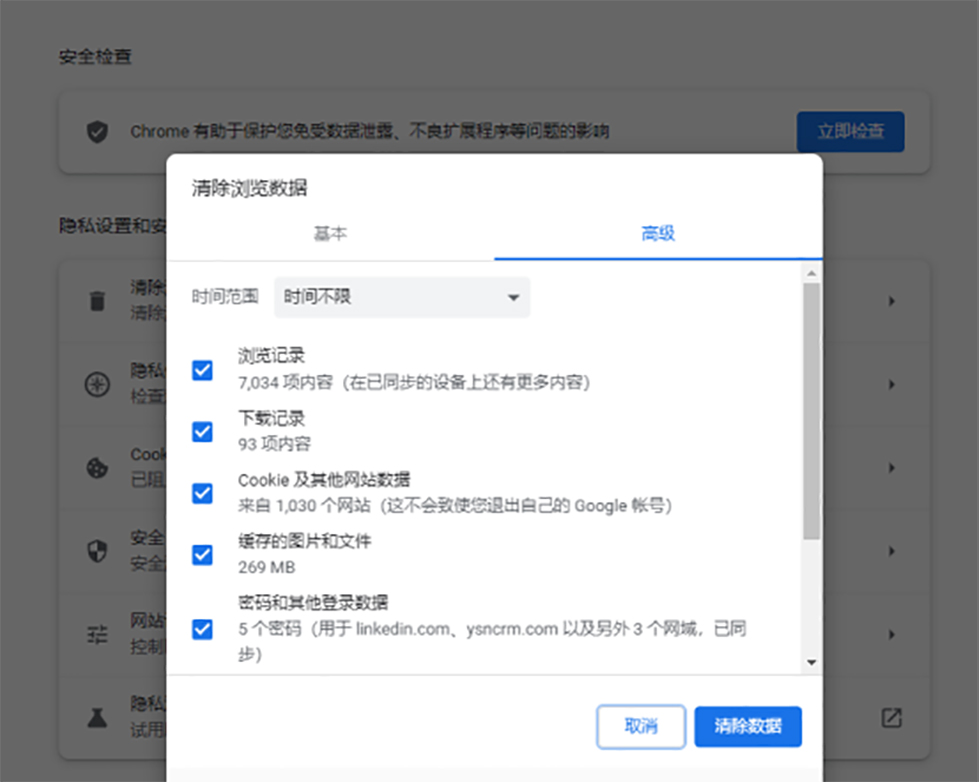
Task: Click the dialog scrollbar down arrow
Action: coord(811,662)
